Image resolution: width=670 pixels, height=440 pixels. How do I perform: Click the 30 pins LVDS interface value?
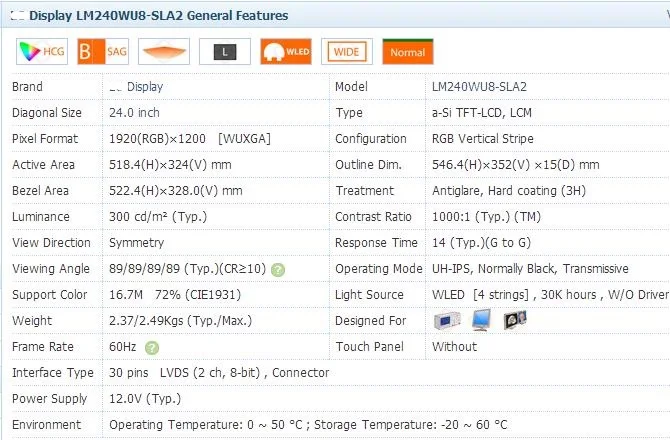tap(219, 373)
